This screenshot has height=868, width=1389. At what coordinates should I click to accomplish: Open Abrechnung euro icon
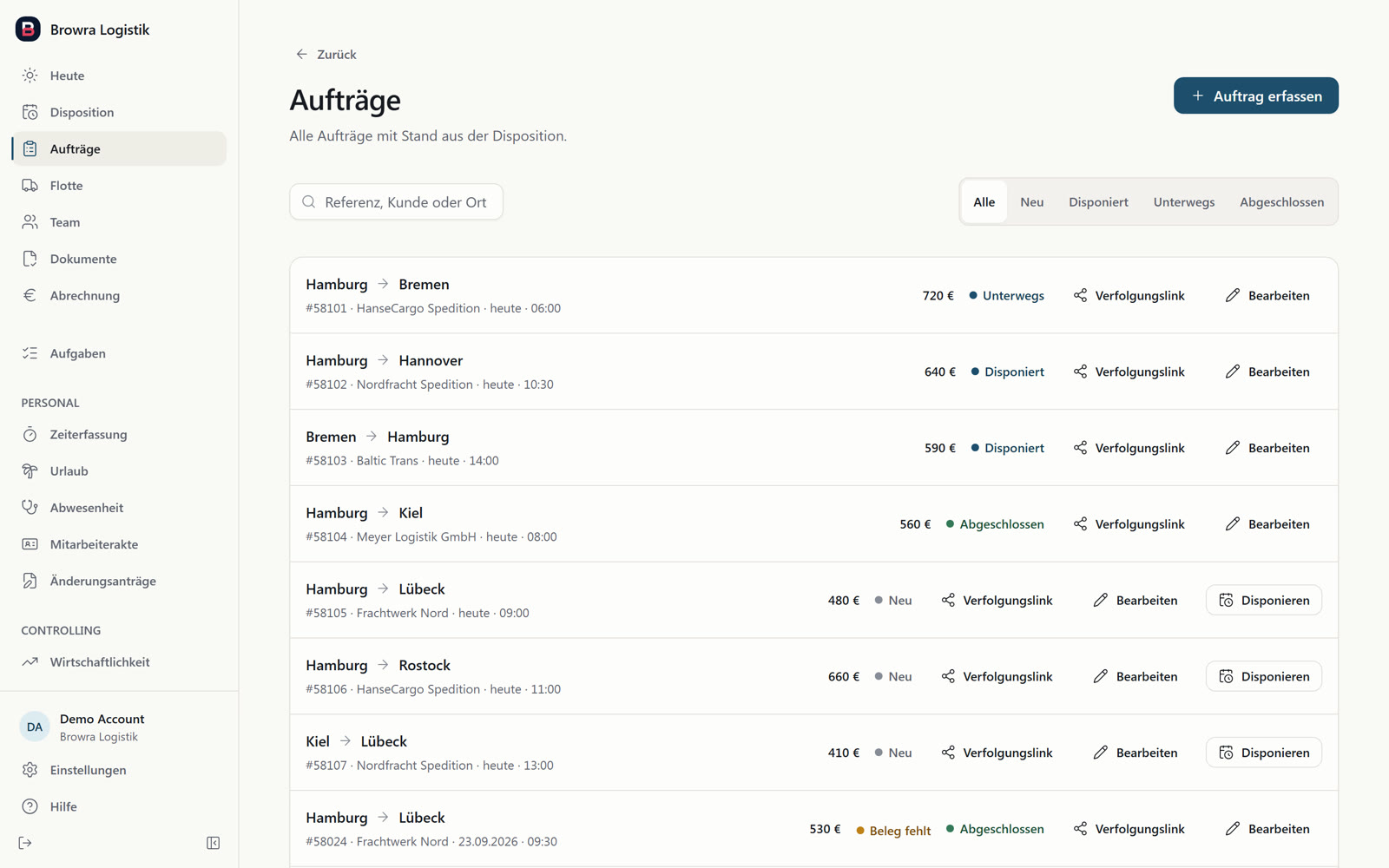(x=30, y=295)
